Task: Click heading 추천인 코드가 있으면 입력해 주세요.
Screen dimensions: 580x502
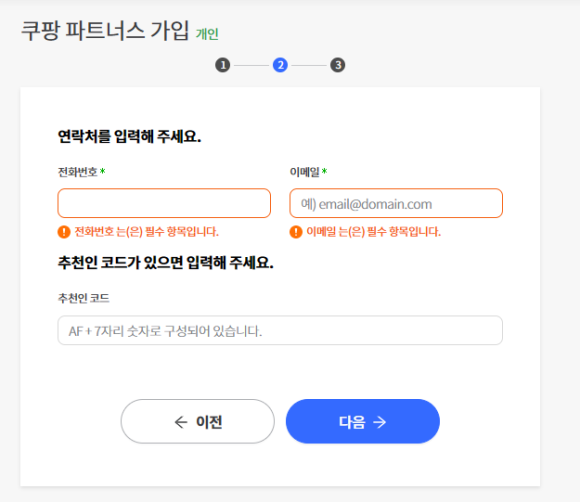Action: (x=165, y=263)
